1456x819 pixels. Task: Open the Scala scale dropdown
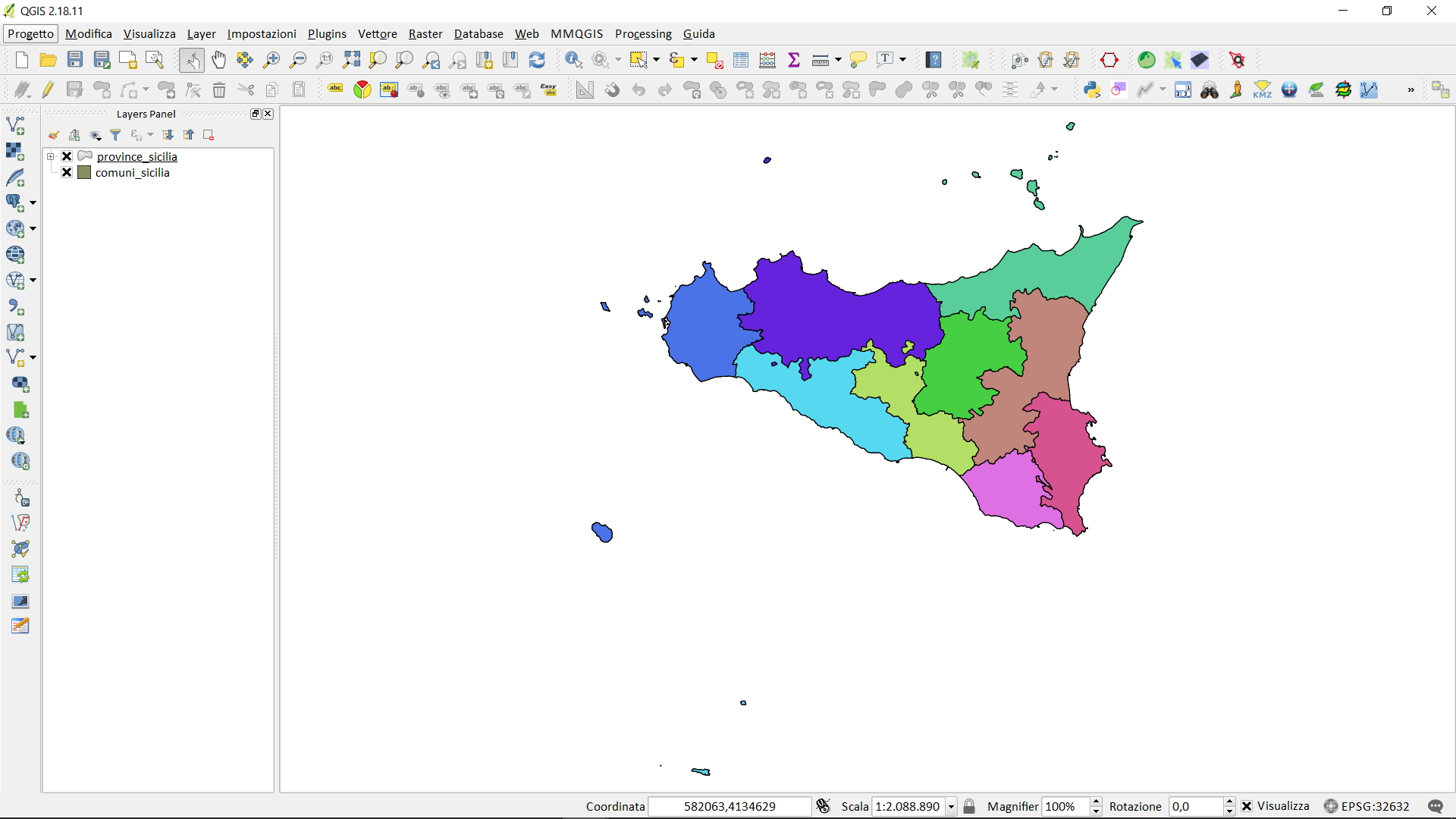tap(951, 807)
